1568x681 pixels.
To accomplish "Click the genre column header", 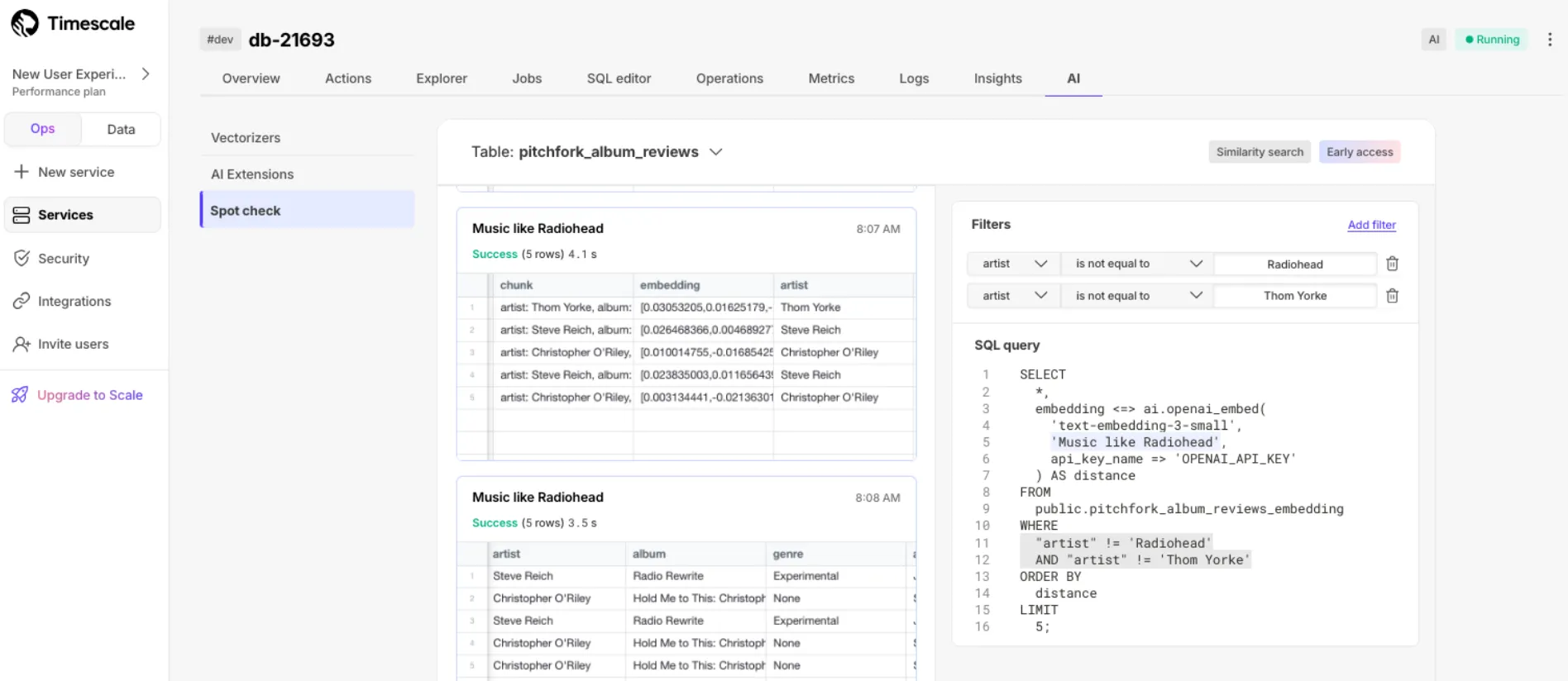I will [x=835, y=554].
